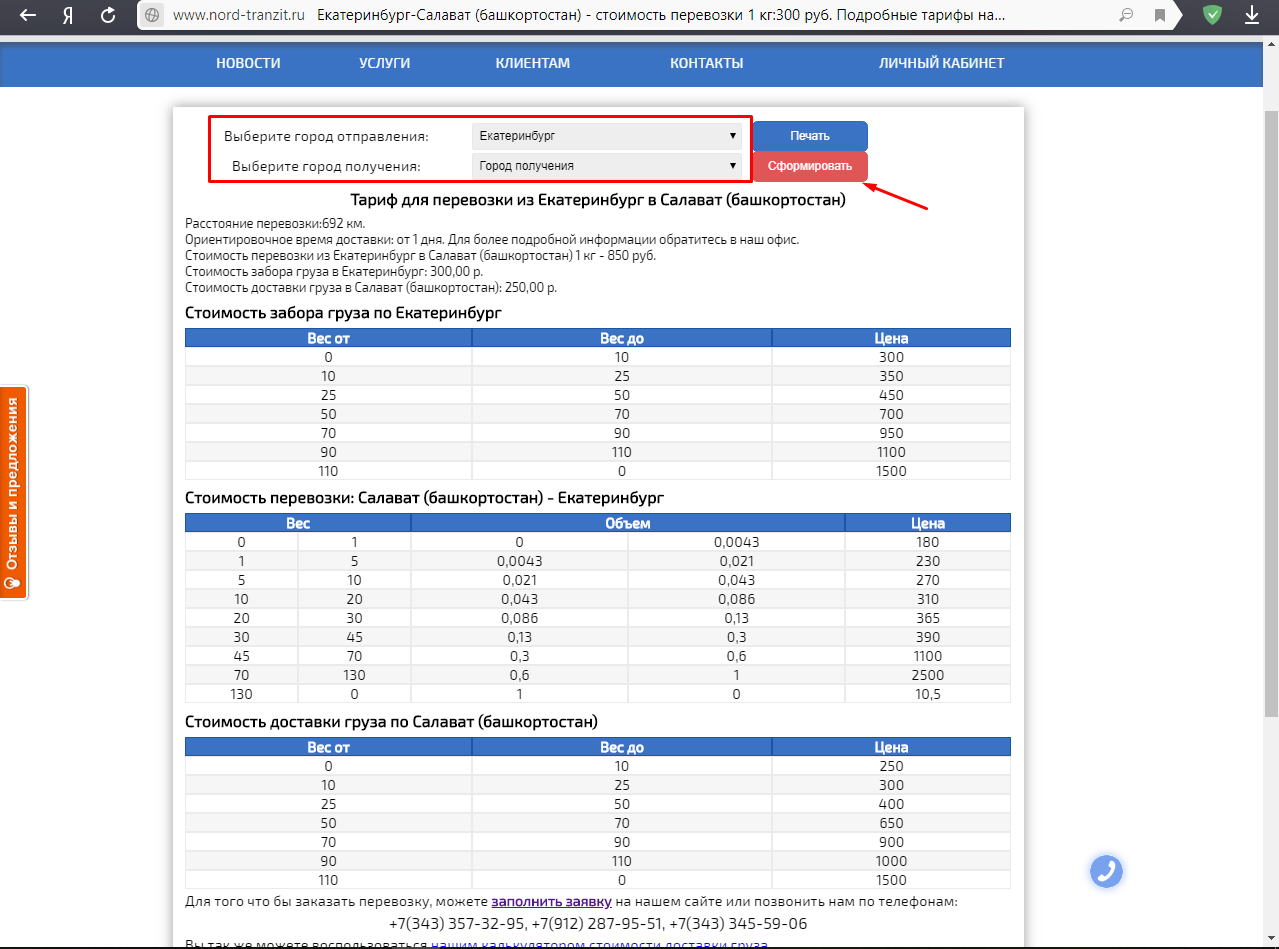Bookmark this page using the bookmark icon
This screenshot has width=1279, height=949.
pos(1160,16)
